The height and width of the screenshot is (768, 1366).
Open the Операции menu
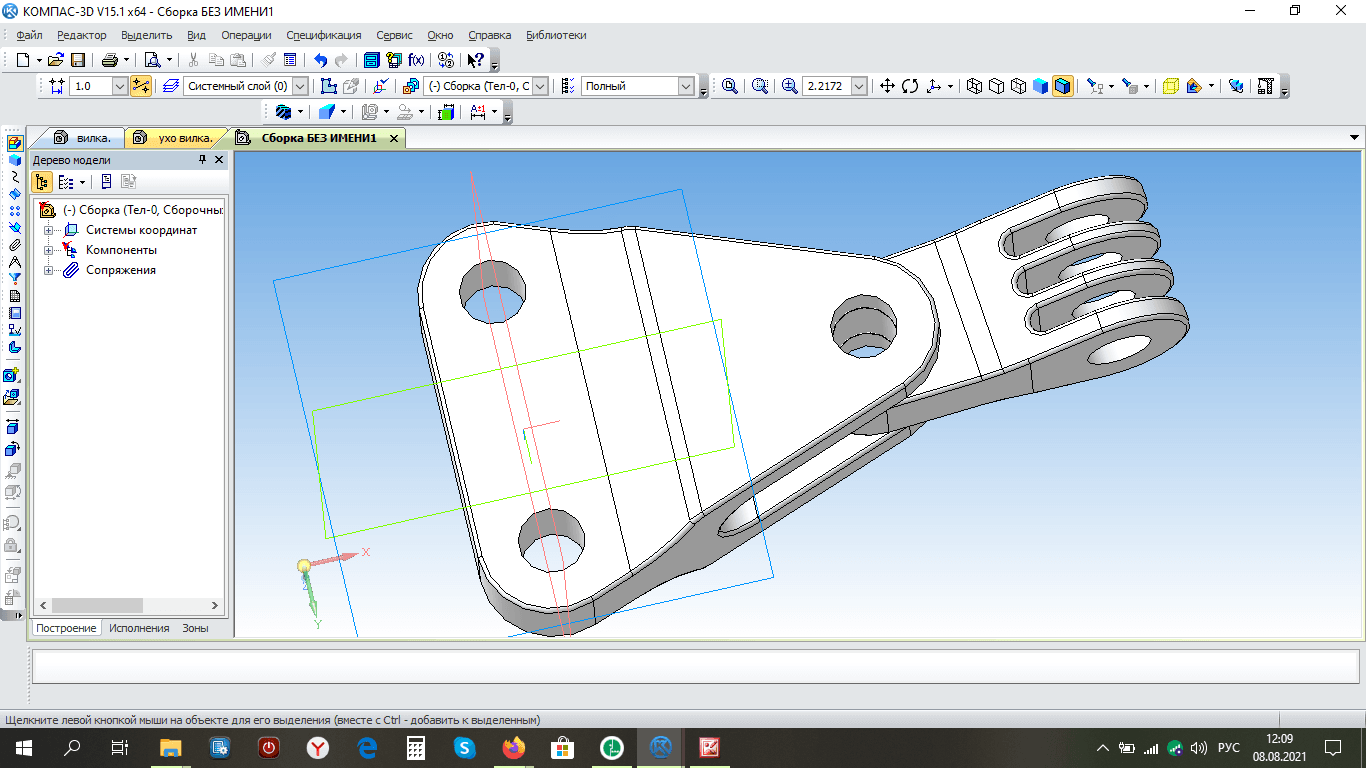246,35
